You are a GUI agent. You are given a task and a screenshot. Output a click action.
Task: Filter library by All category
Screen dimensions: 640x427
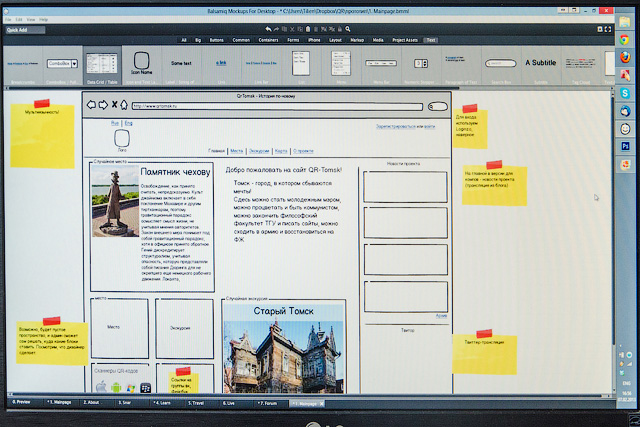(x=184, y=40)
